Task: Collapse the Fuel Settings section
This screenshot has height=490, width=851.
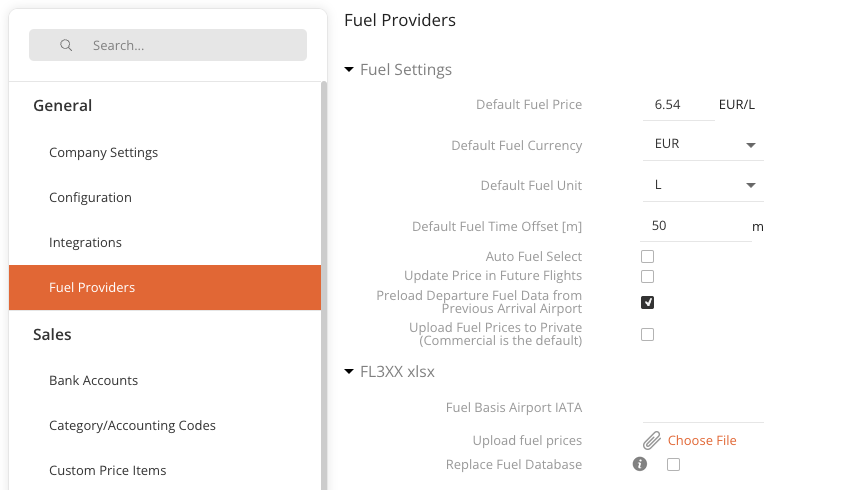Action: (x=349, y=69)
